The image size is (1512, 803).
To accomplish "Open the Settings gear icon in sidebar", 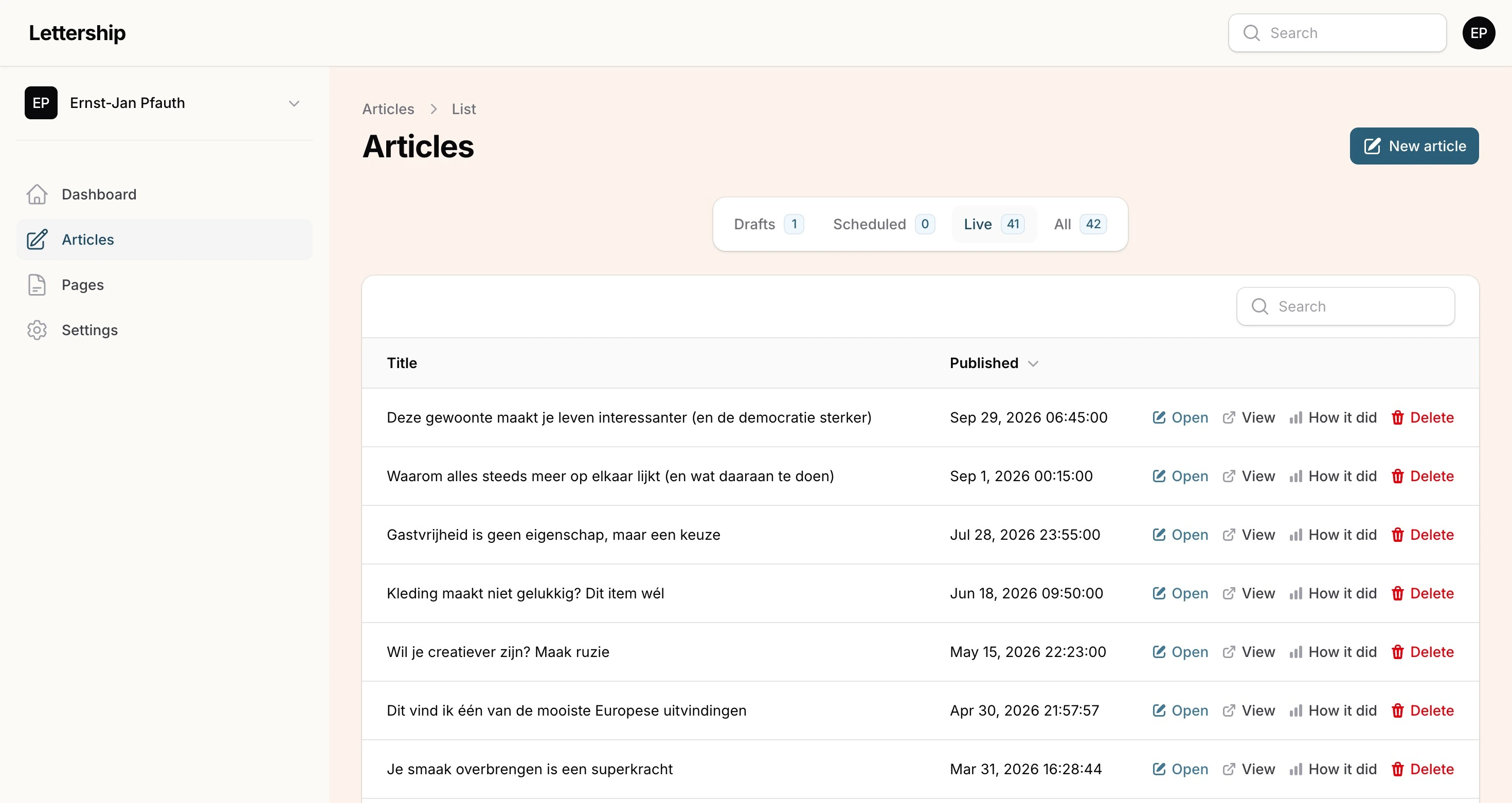I will [x=37, y=330].
